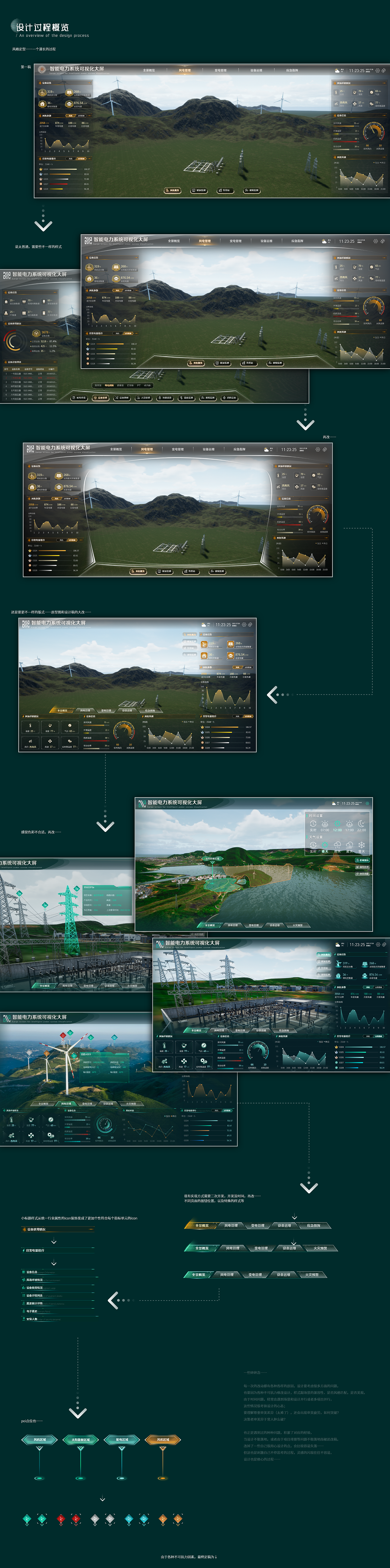The image size is (390, 1568).
Task: Select the orange 风机区域 POI label
Action: pyautogui.click(x=162, y=1439)
